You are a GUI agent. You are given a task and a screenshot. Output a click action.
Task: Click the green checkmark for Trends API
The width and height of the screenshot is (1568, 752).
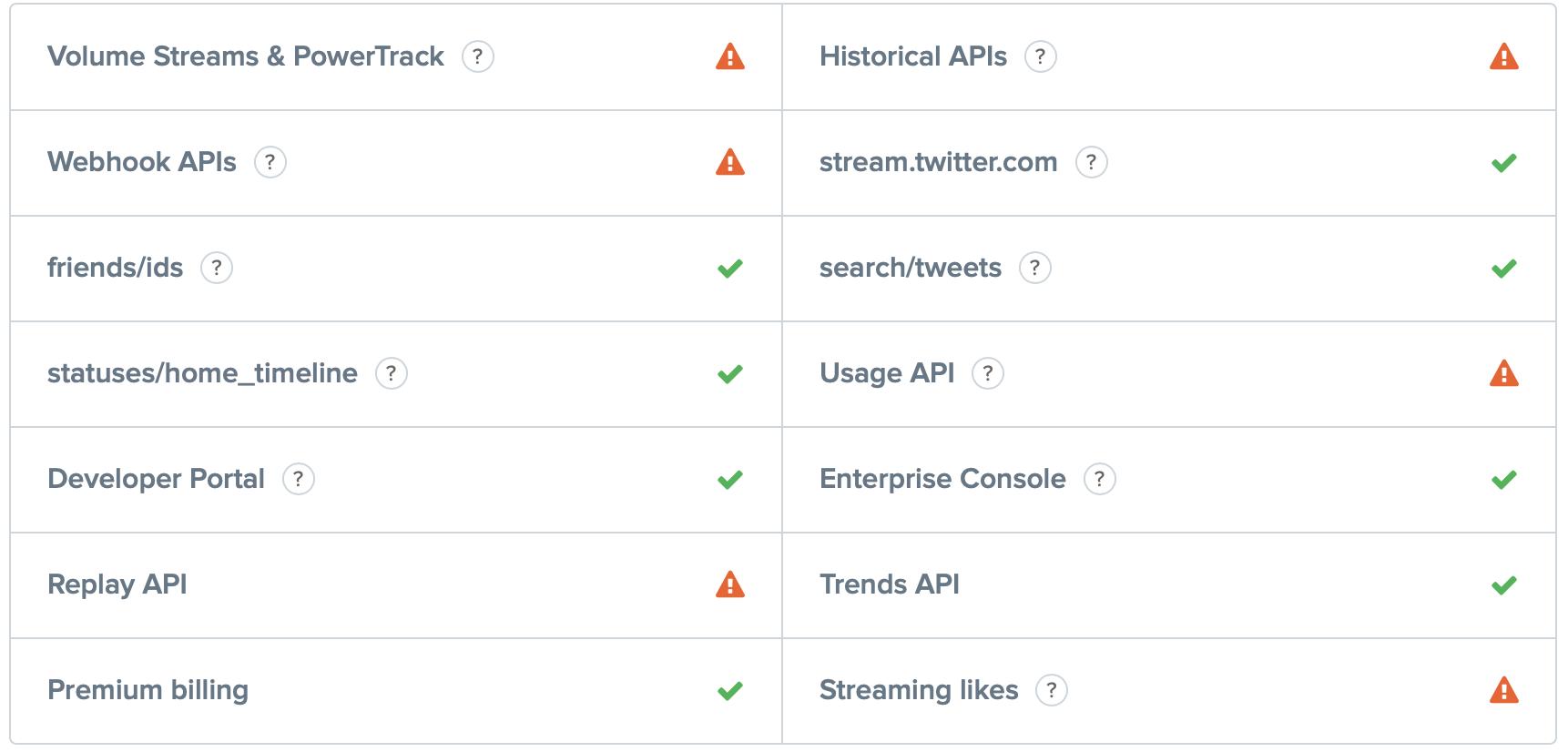coord(1503,584)
